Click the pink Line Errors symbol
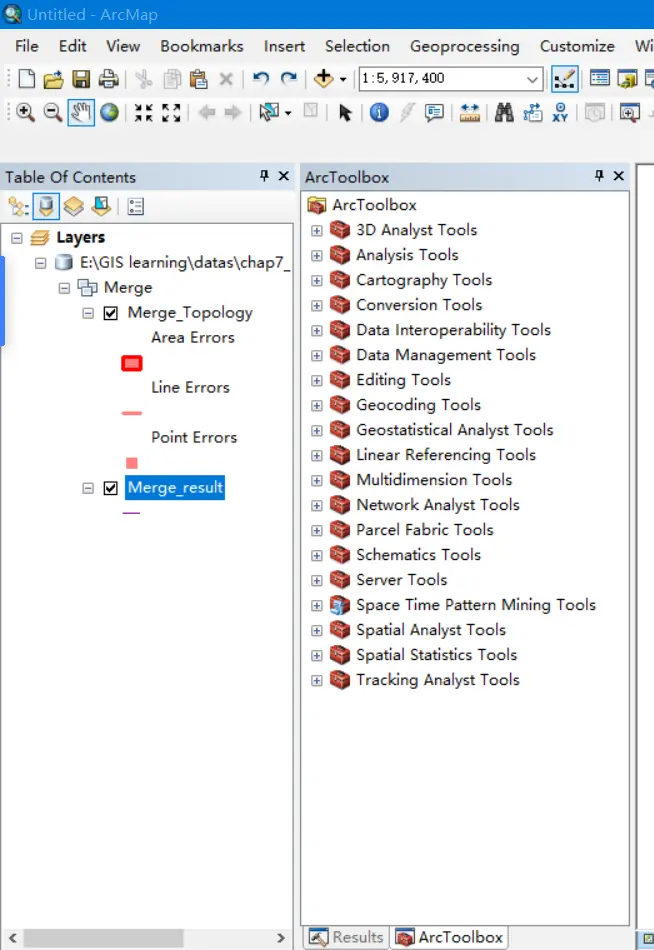Viewport: 654px width, 950px height. (x=132, y=413)
